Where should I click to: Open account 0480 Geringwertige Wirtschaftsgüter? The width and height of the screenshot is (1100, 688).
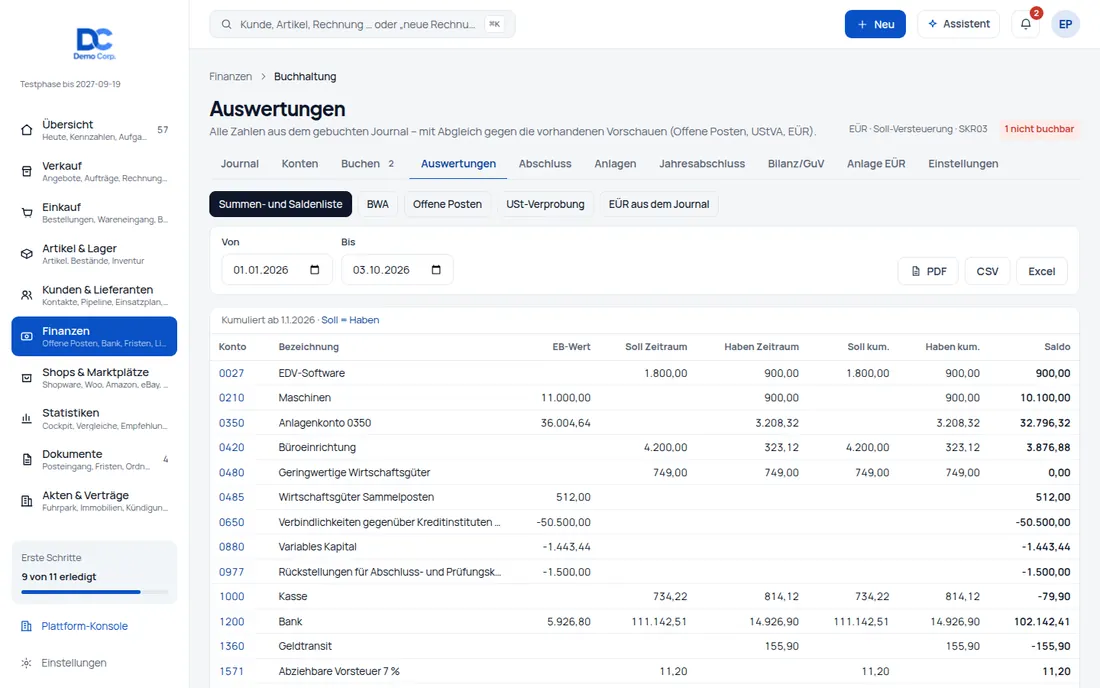pyautogui.click(x=232, y=473)
